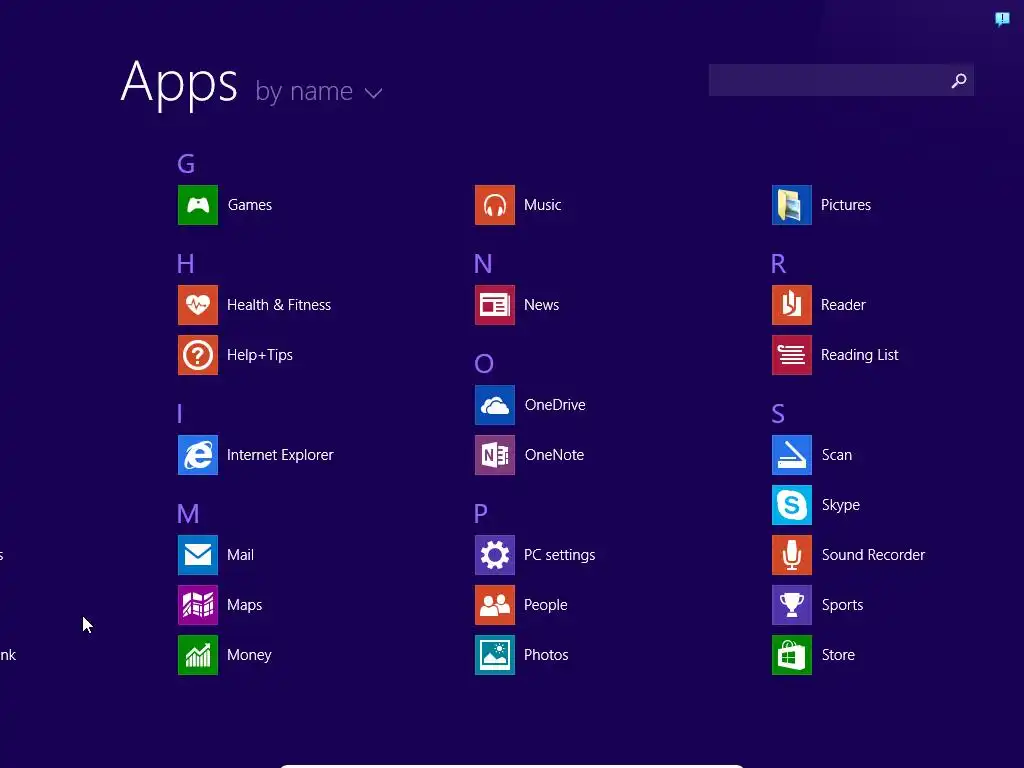Open the Help+Tips question mark icon

tap(198, 355)
